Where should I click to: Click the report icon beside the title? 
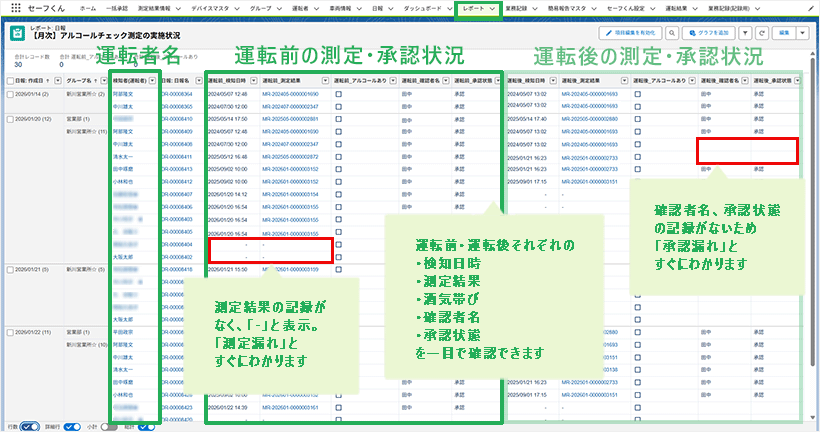17,32
